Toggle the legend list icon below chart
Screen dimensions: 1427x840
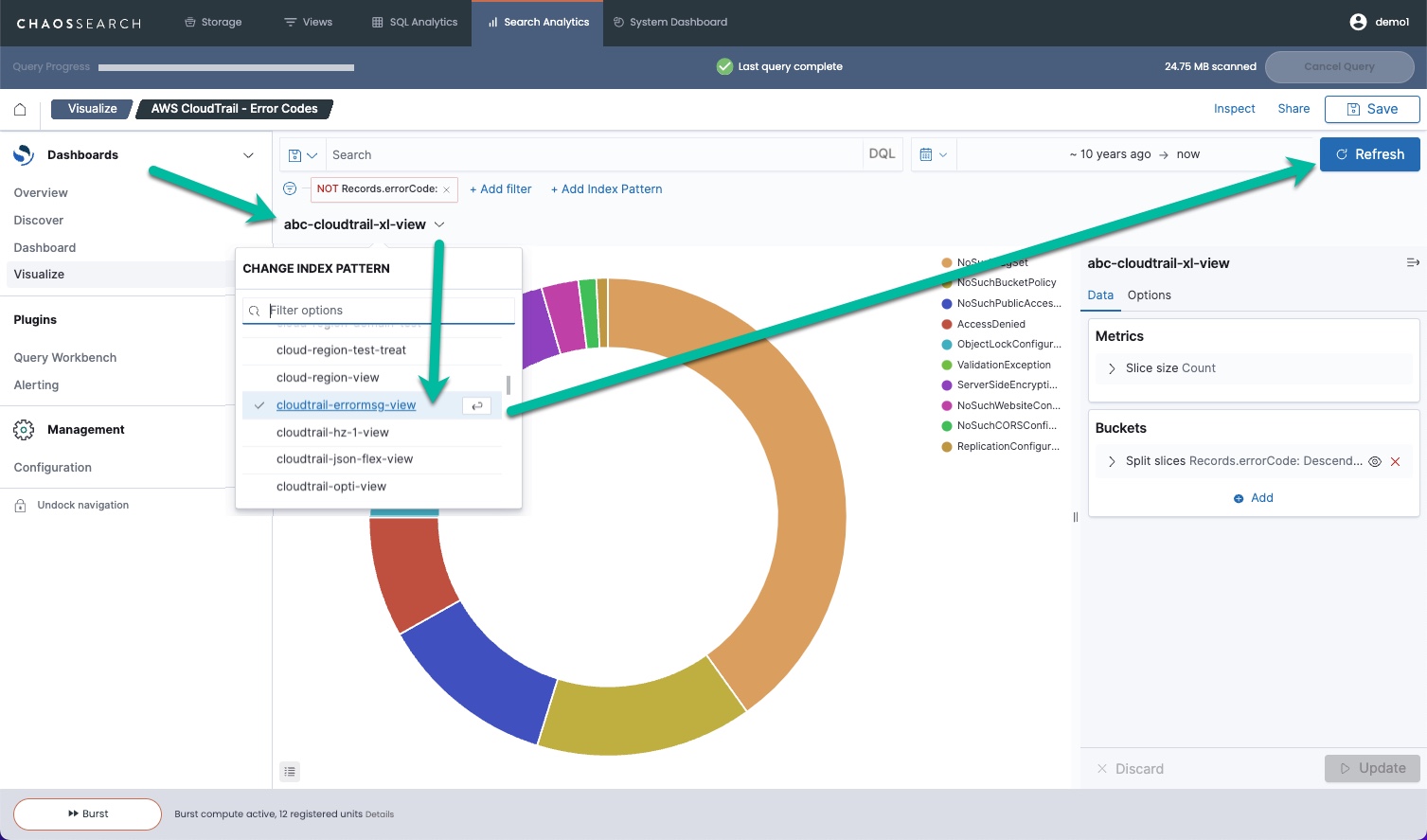pos(290,772)
